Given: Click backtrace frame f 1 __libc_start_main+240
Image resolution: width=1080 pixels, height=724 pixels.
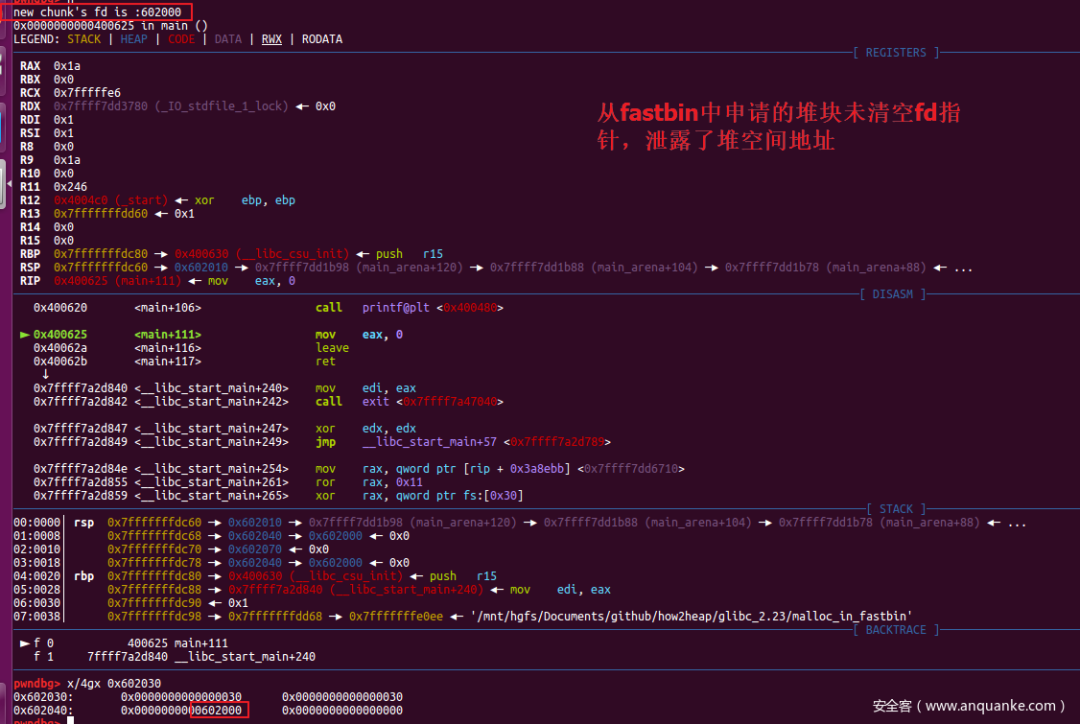Looking at the screenshot, I should (x=174, y=657).
